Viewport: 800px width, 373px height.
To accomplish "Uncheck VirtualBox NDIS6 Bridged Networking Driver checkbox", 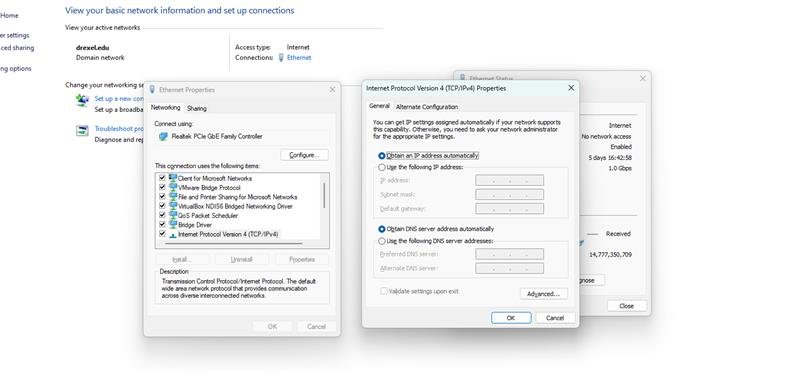I will [x=162, y=206].
